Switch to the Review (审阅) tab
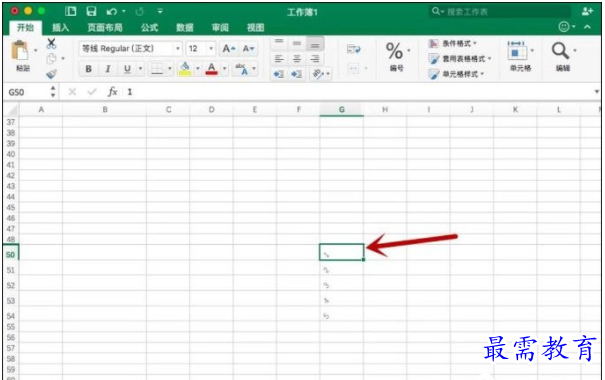Viewport: 605px width, 380px height. pyautogui.click(x=220, y=27)
